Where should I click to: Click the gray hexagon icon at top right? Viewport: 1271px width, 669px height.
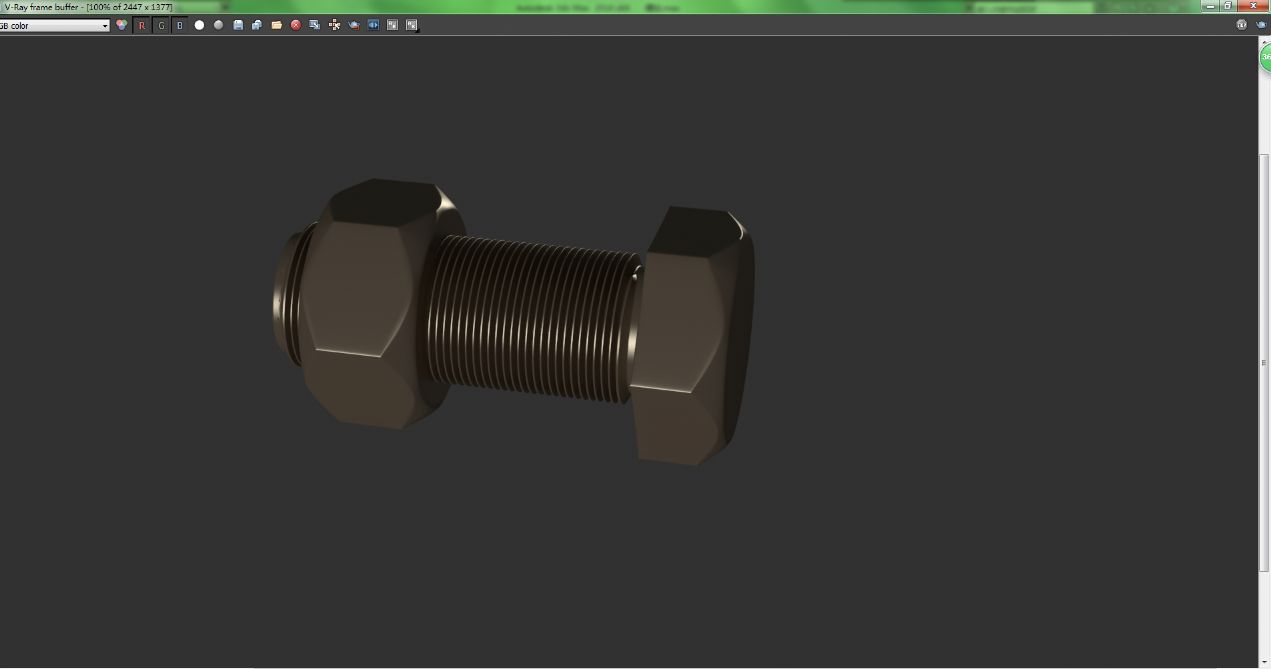coord(1242,25)
